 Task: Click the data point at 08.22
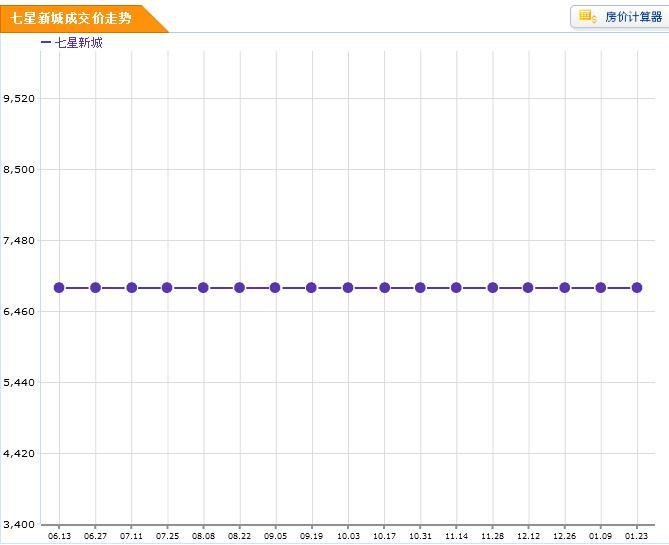coord(240,288)
